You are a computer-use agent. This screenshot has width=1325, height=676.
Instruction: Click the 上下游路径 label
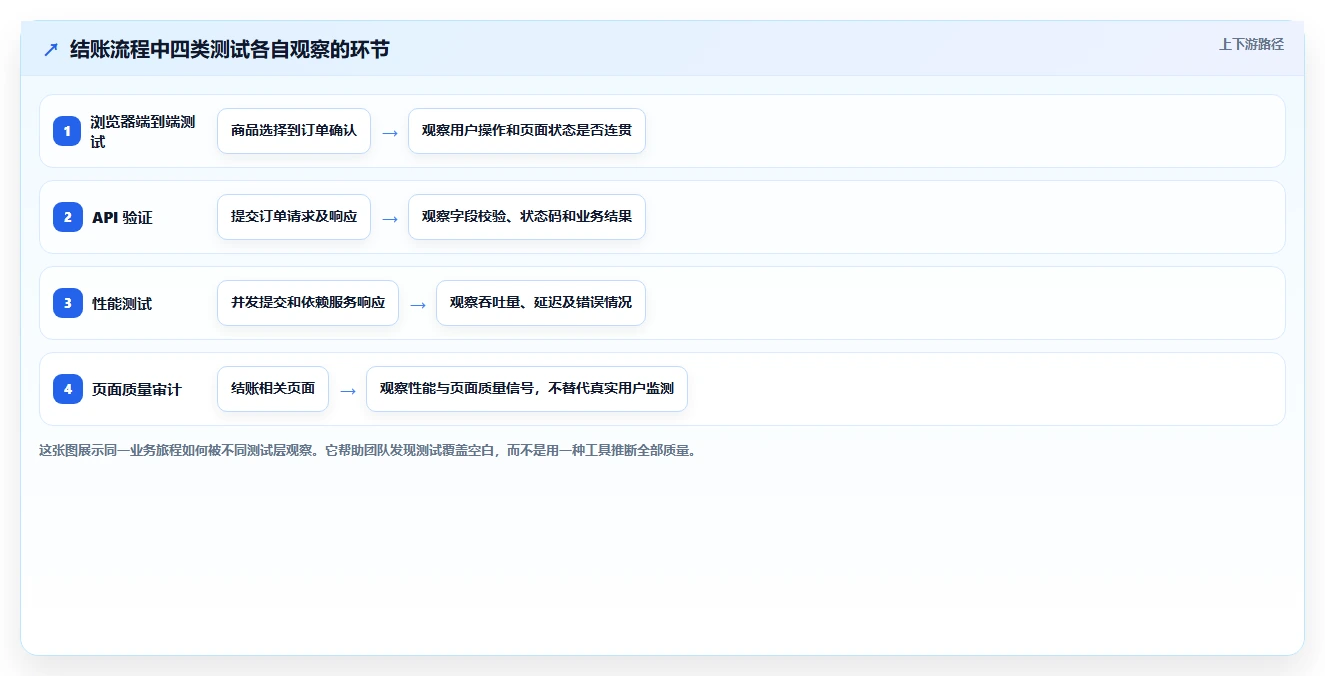[x=1251, y=44]
